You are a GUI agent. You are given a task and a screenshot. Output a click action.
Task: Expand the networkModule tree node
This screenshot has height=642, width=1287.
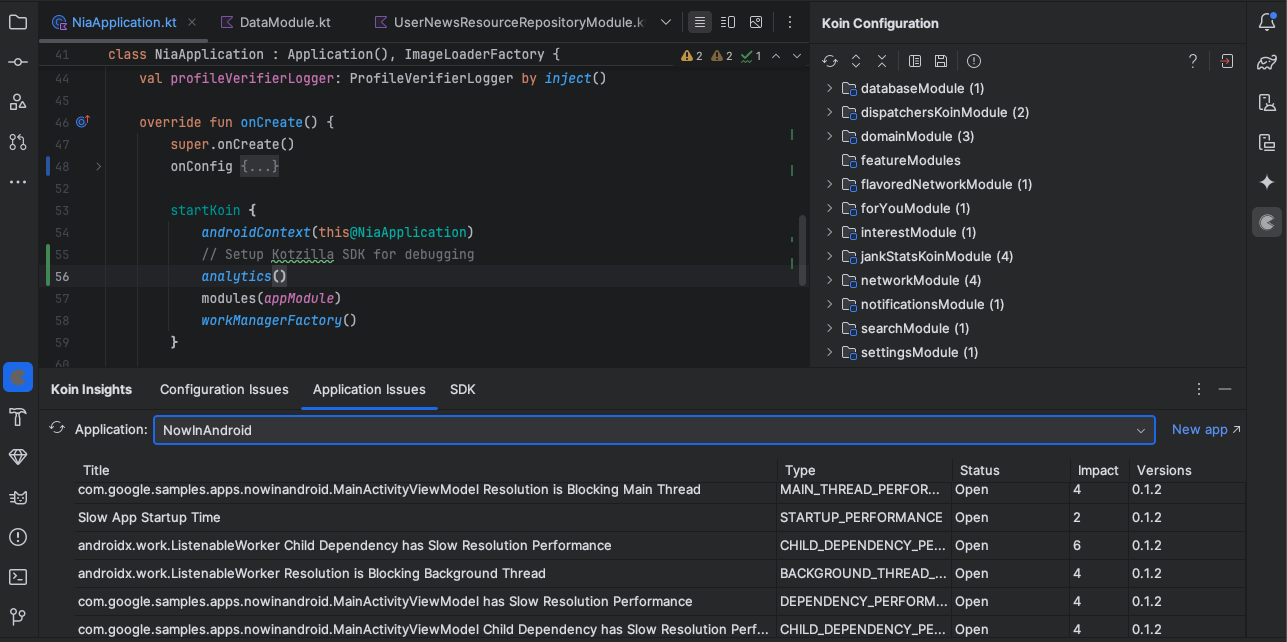pyautogui.click(x=829, y=280)
